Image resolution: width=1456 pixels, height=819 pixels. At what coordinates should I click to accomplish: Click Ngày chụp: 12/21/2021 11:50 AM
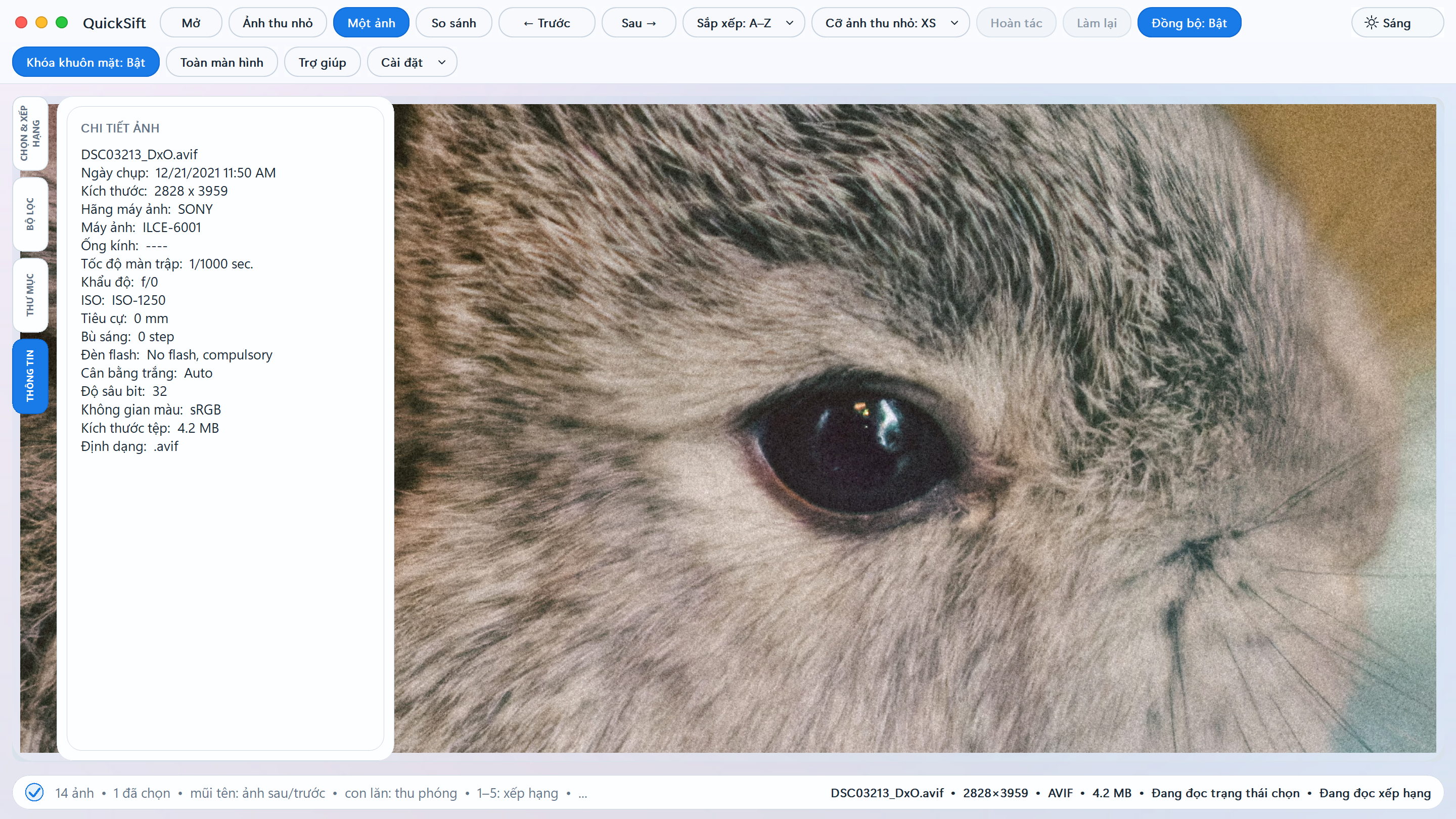[178, 172]
